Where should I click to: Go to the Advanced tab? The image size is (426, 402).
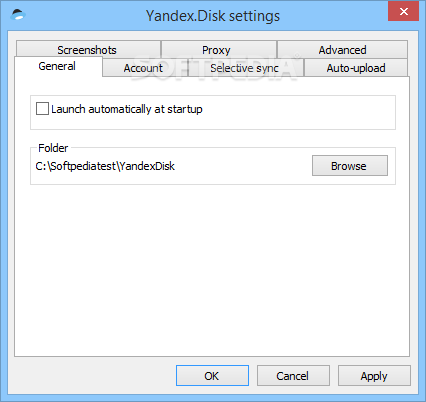pos(342,50)
